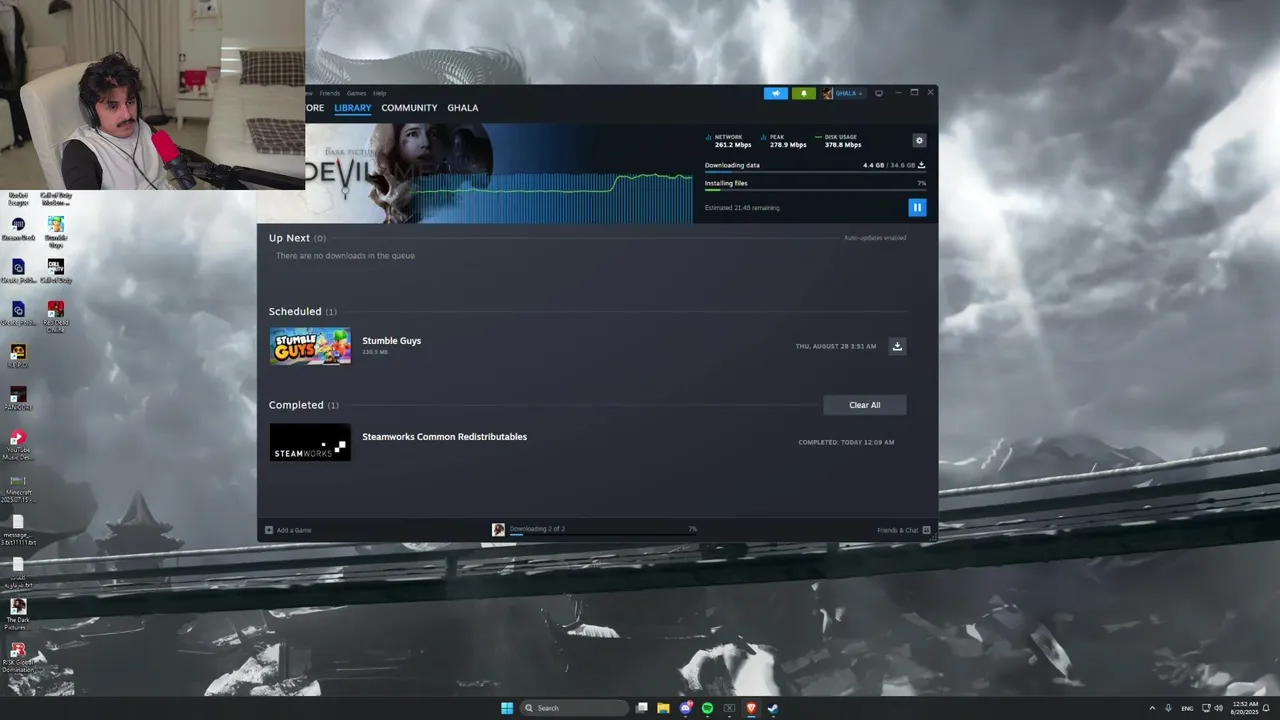1280x720 pixels.
Task: Click the PEAK 278.9 Mbps stat
Action: pyautogui.click(x=783, y=141)
